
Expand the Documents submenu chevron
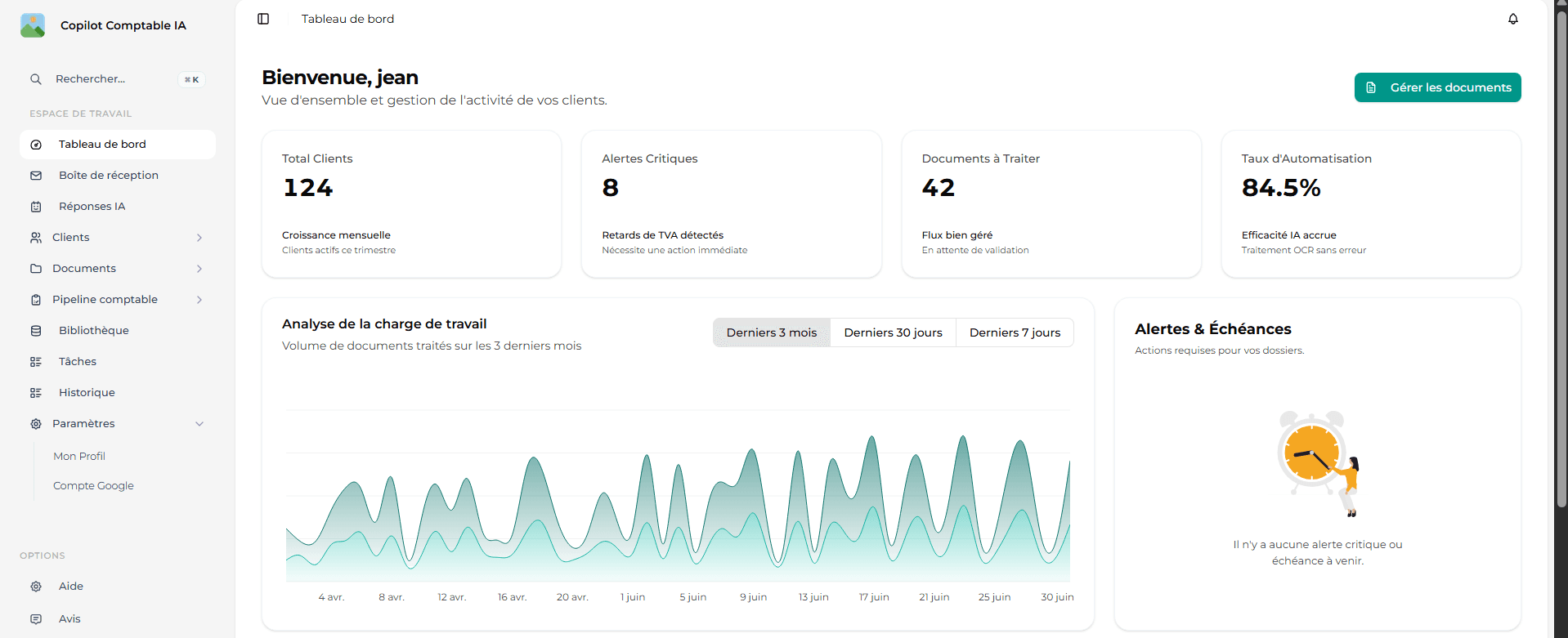(199, 269)
